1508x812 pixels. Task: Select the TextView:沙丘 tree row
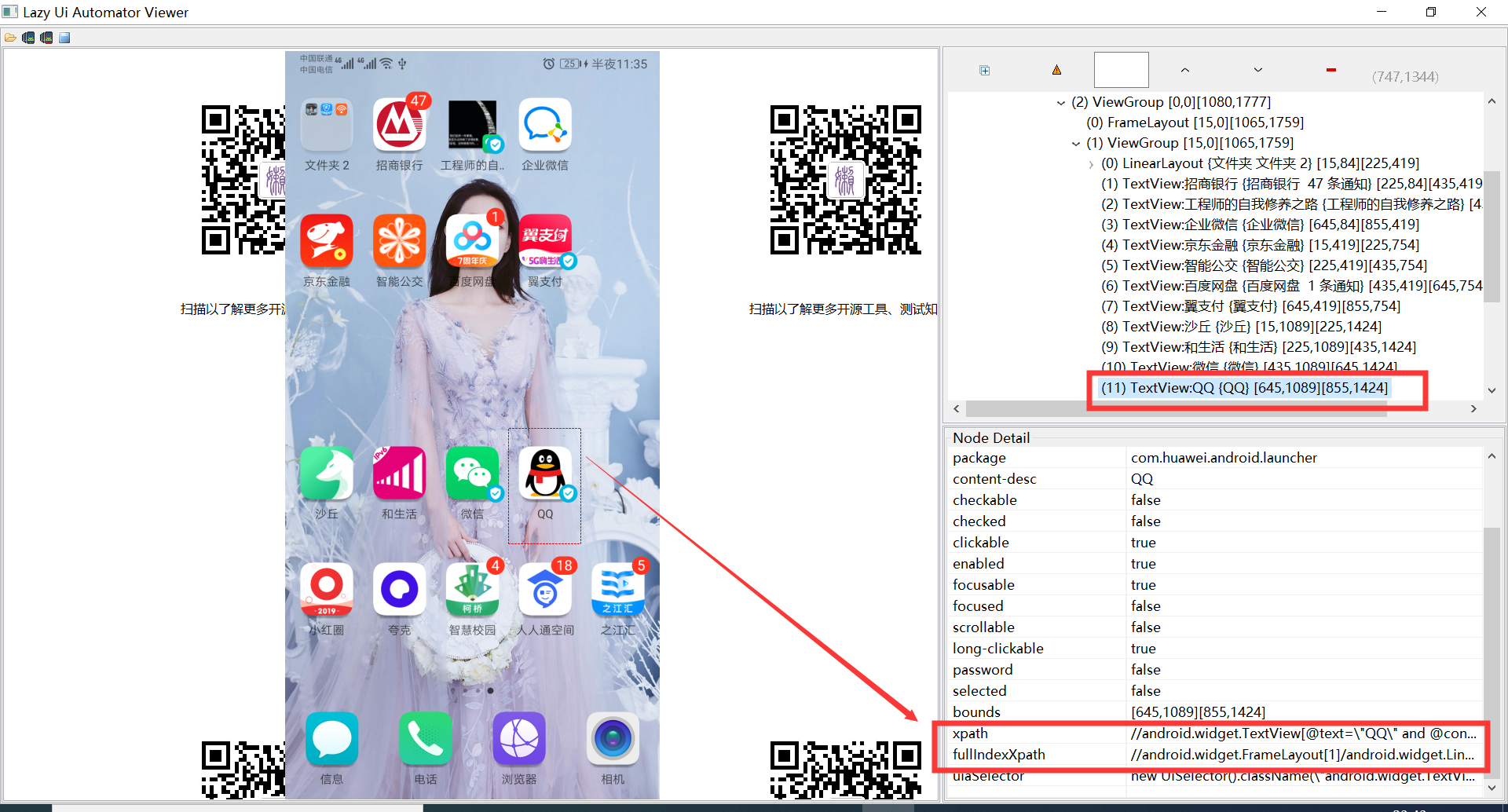[1241, 327]
